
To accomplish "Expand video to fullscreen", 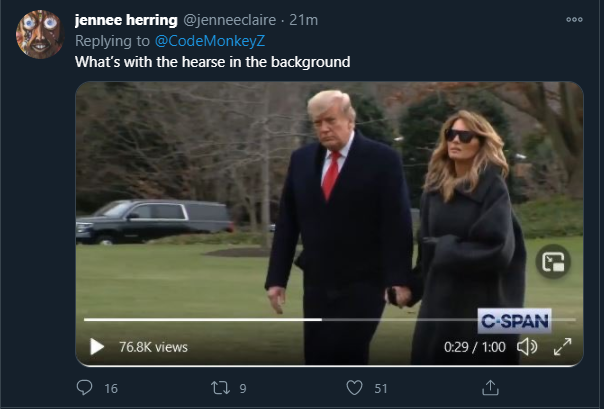I will (562, 347).
